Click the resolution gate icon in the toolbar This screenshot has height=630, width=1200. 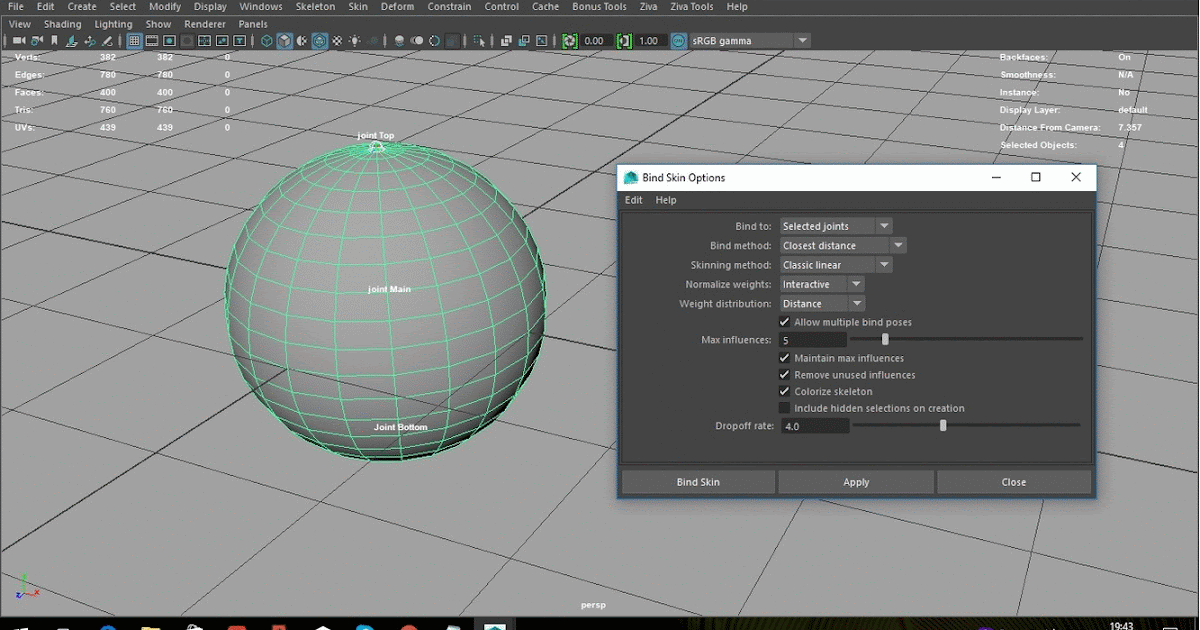click(x=170, y=41)
